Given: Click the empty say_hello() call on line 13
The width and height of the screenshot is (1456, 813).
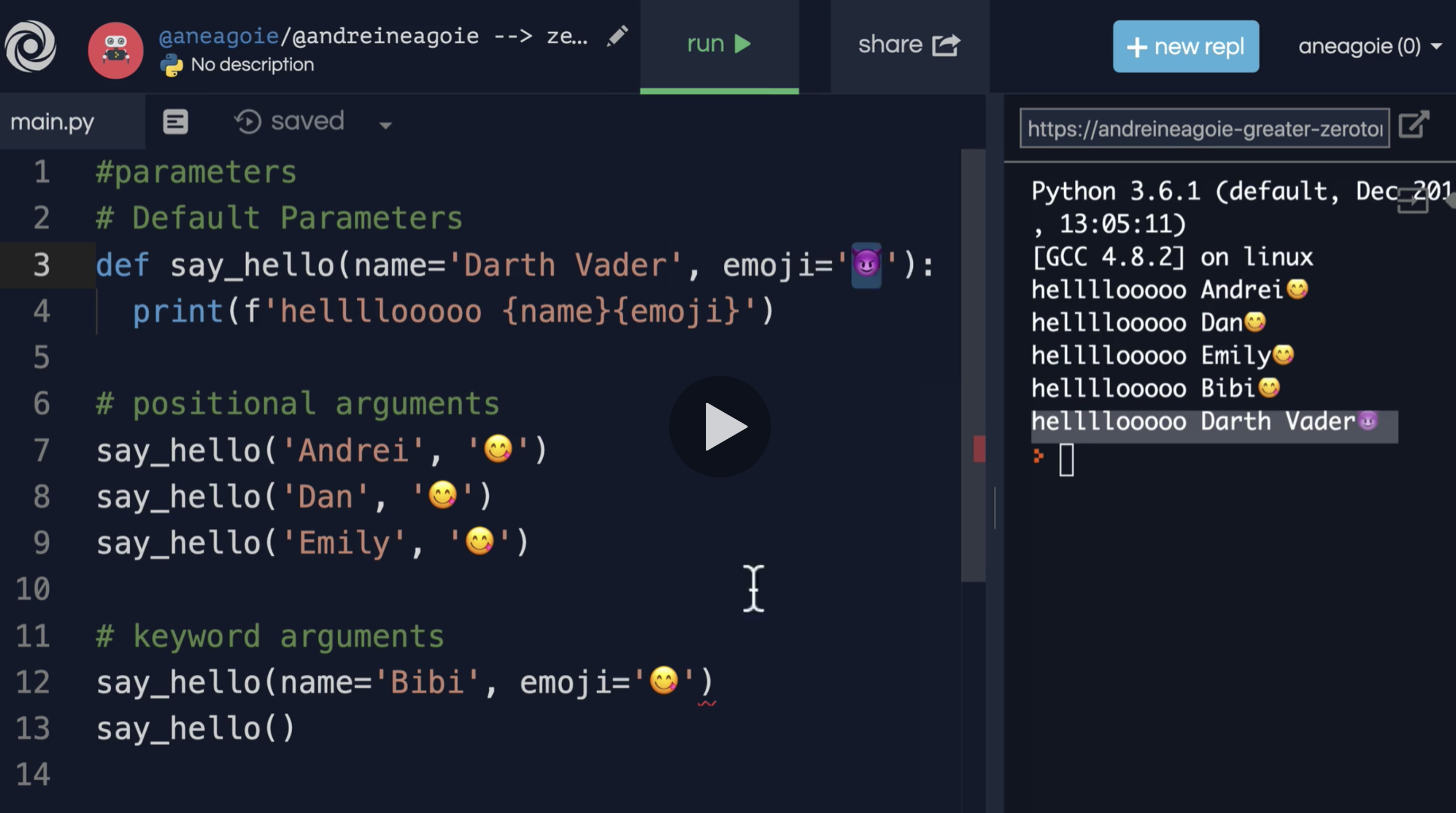Looking at the screenshot, I should pyautogui.click(x=195, y=728).
